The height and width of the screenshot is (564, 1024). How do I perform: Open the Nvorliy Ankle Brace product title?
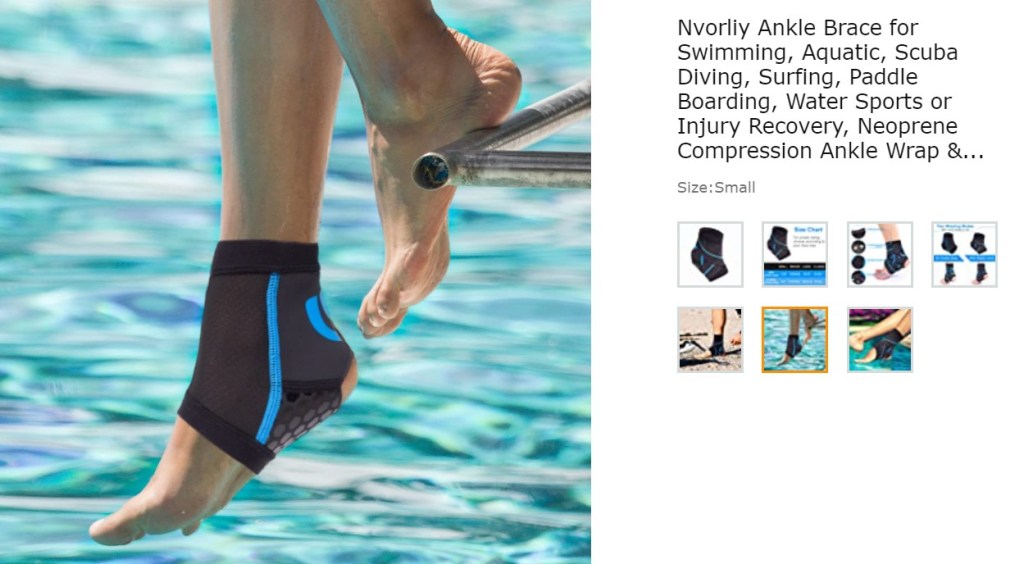(x=830, y=89)
